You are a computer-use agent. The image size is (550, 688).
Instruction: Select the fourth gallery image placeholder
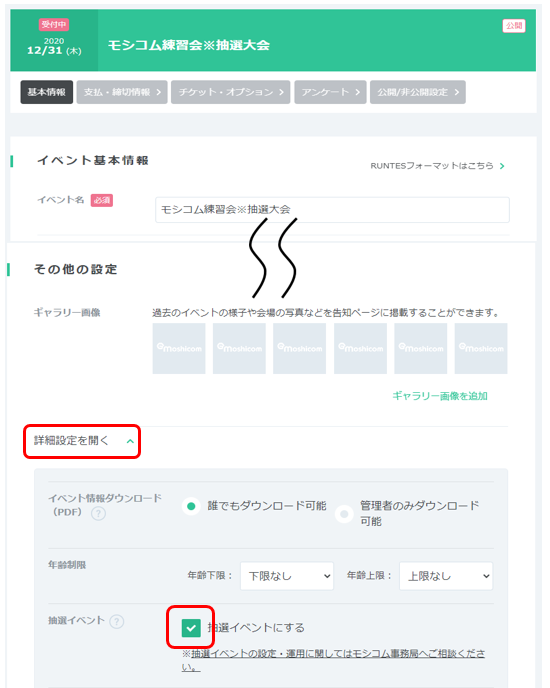(x=360, y=348)
